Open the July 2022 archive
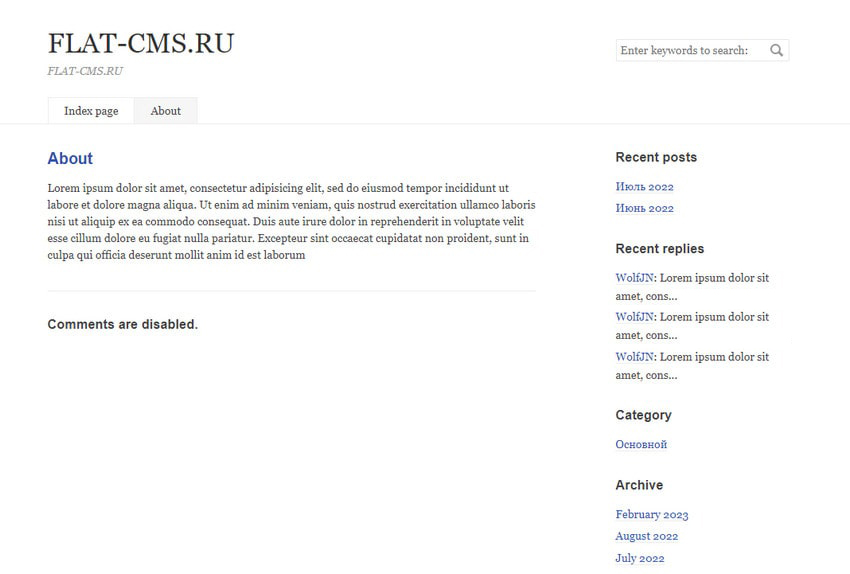The image size is (850, 574). (640, 558)
